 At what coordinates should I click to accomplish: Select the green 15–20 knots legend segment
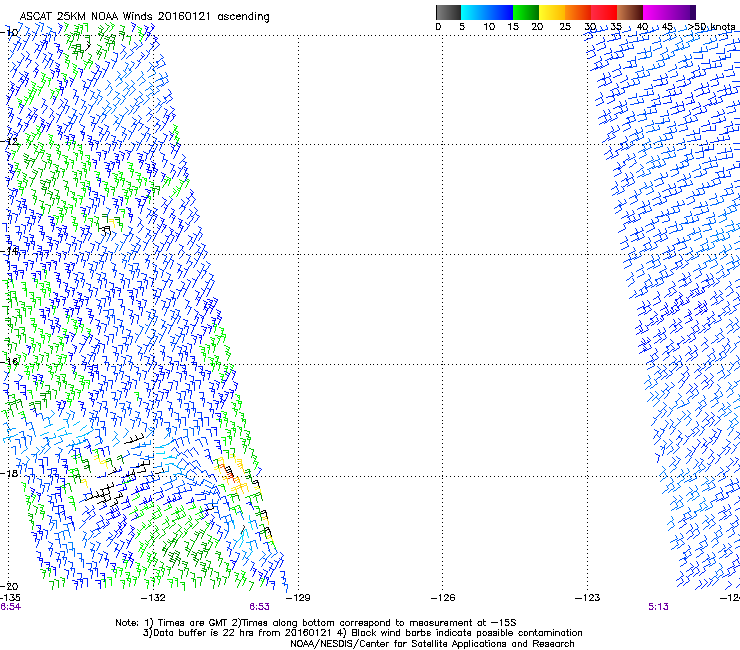click(x=526, y=12)
